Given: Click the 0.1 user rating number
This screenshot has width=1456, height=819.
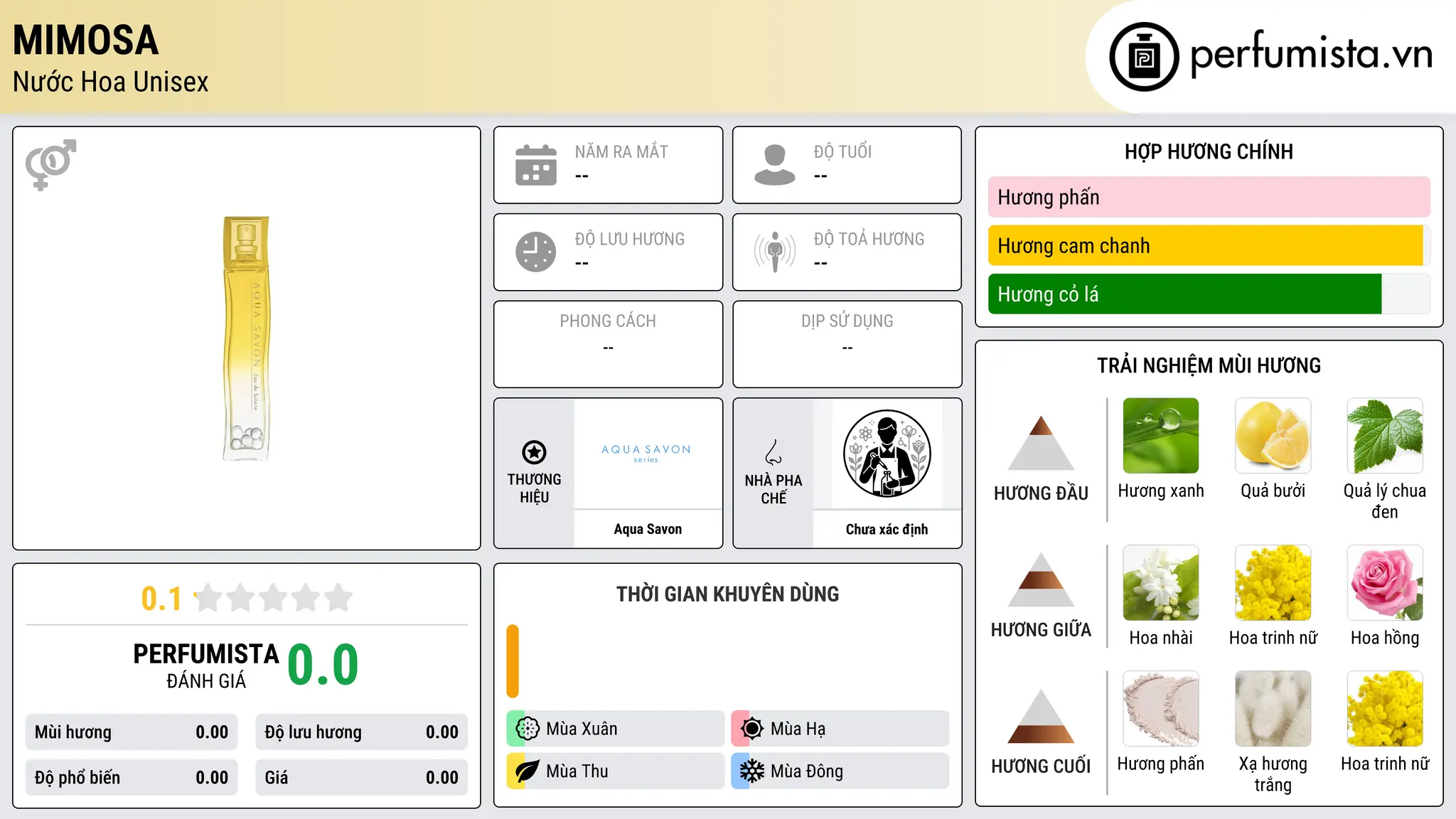Looking at the screenshot, I should tap(161, 599).
